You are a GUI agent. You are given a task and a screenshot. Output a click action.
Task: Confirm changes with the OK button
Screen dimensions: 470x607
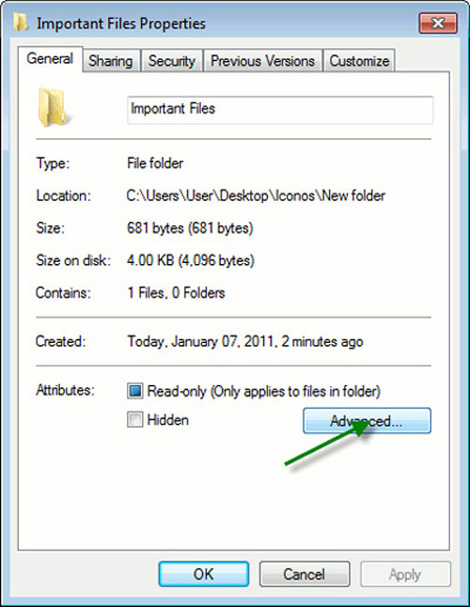pyautogui.click(x=204, y=574)
